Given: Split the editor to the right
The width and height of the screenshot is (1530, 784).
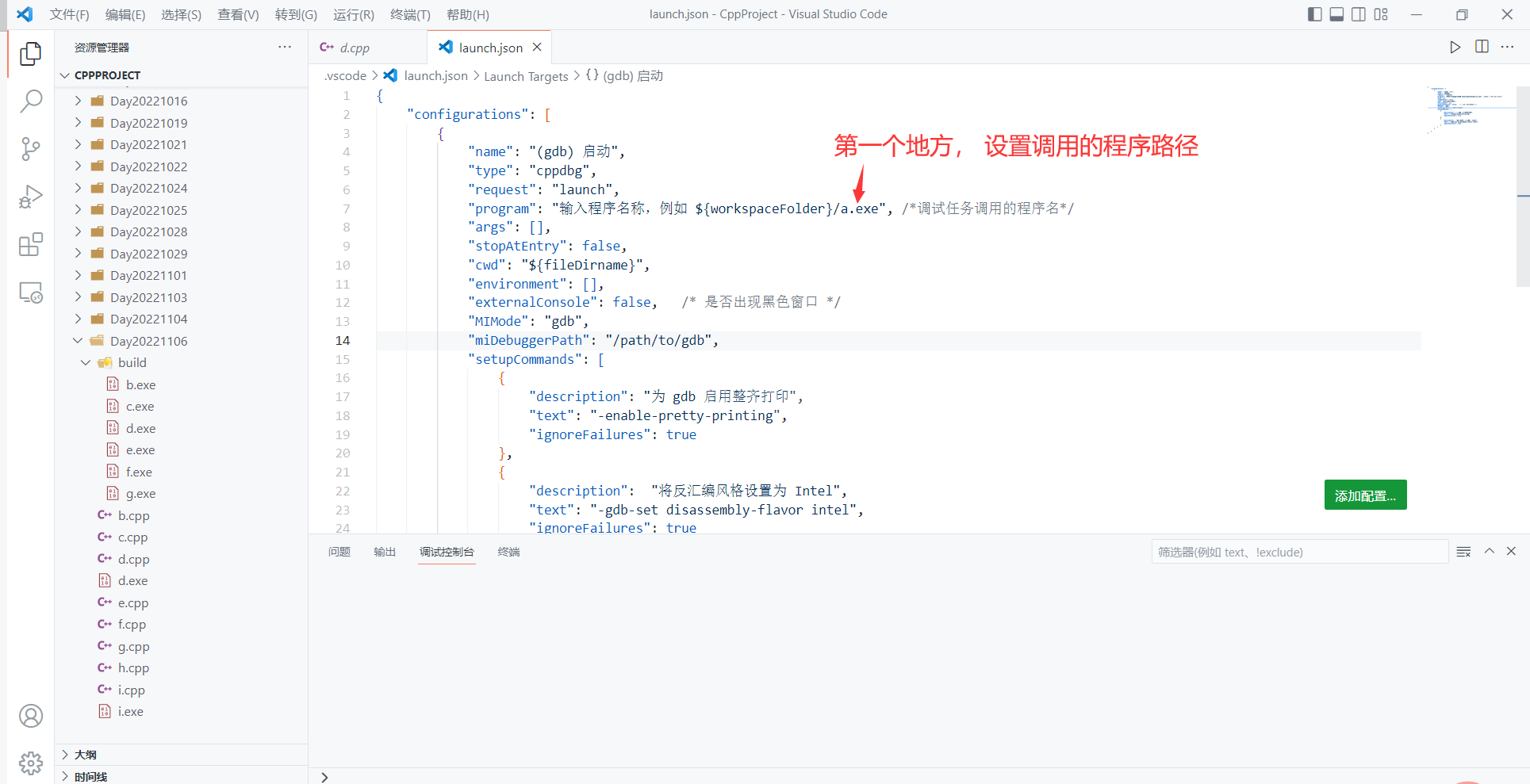Looking at the screenshot, I should coord(1482,47).
